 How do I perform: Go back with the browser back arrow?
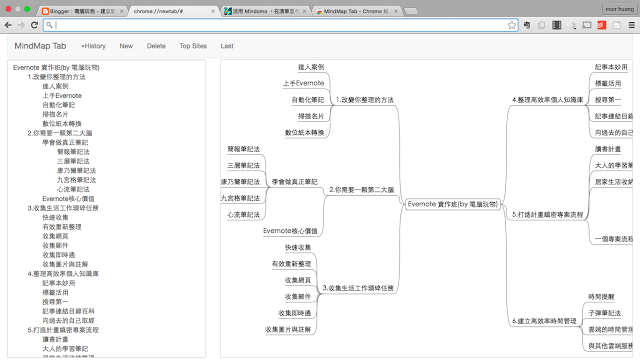(x=8, y=25)
